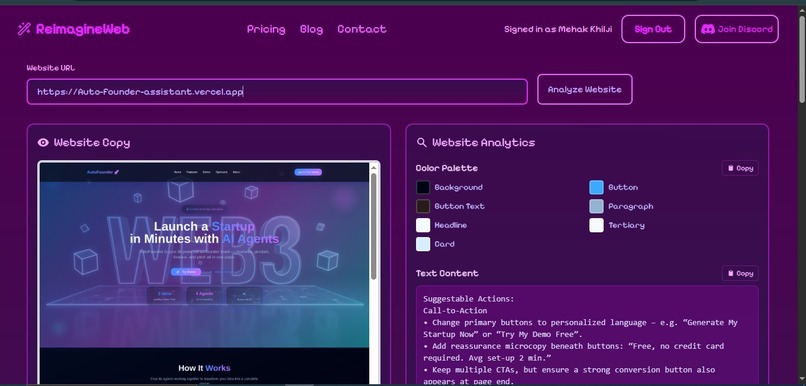Click the website preview thumbnail image
This screenshot has height=386, width=806.
point(204,273)
